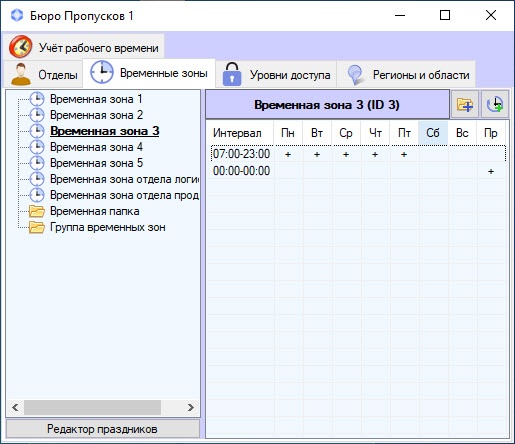Select Временная зона 4 in the tree
Viewport: 515px width, 444px height.
pos(96,147)
